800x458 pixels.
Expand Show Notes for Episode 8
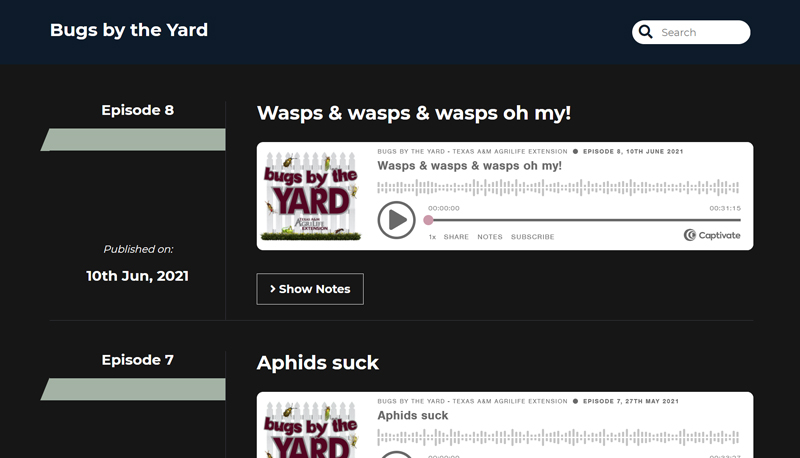click(310, 289)
